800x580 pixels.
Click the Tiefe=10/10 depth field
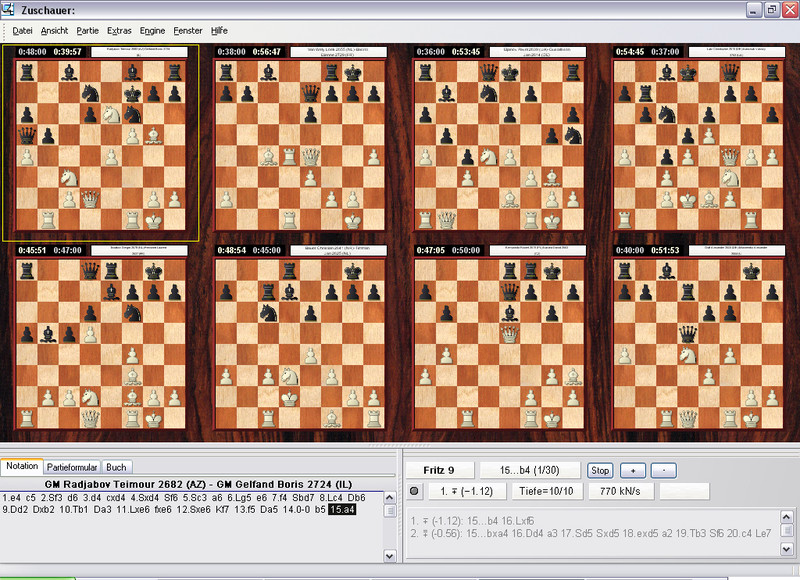pos(543,491)
